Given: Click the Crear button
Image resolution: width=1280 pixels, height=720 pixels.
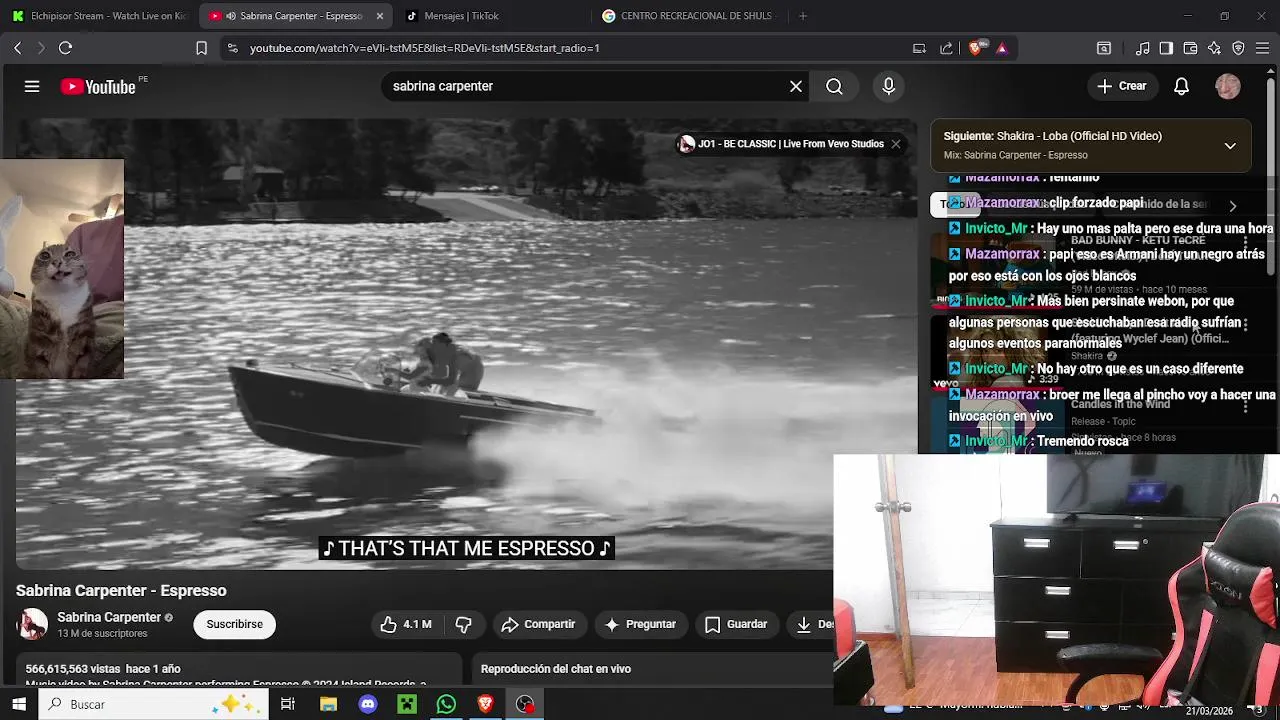Looking at the screenshot, I should [1122, 87].
